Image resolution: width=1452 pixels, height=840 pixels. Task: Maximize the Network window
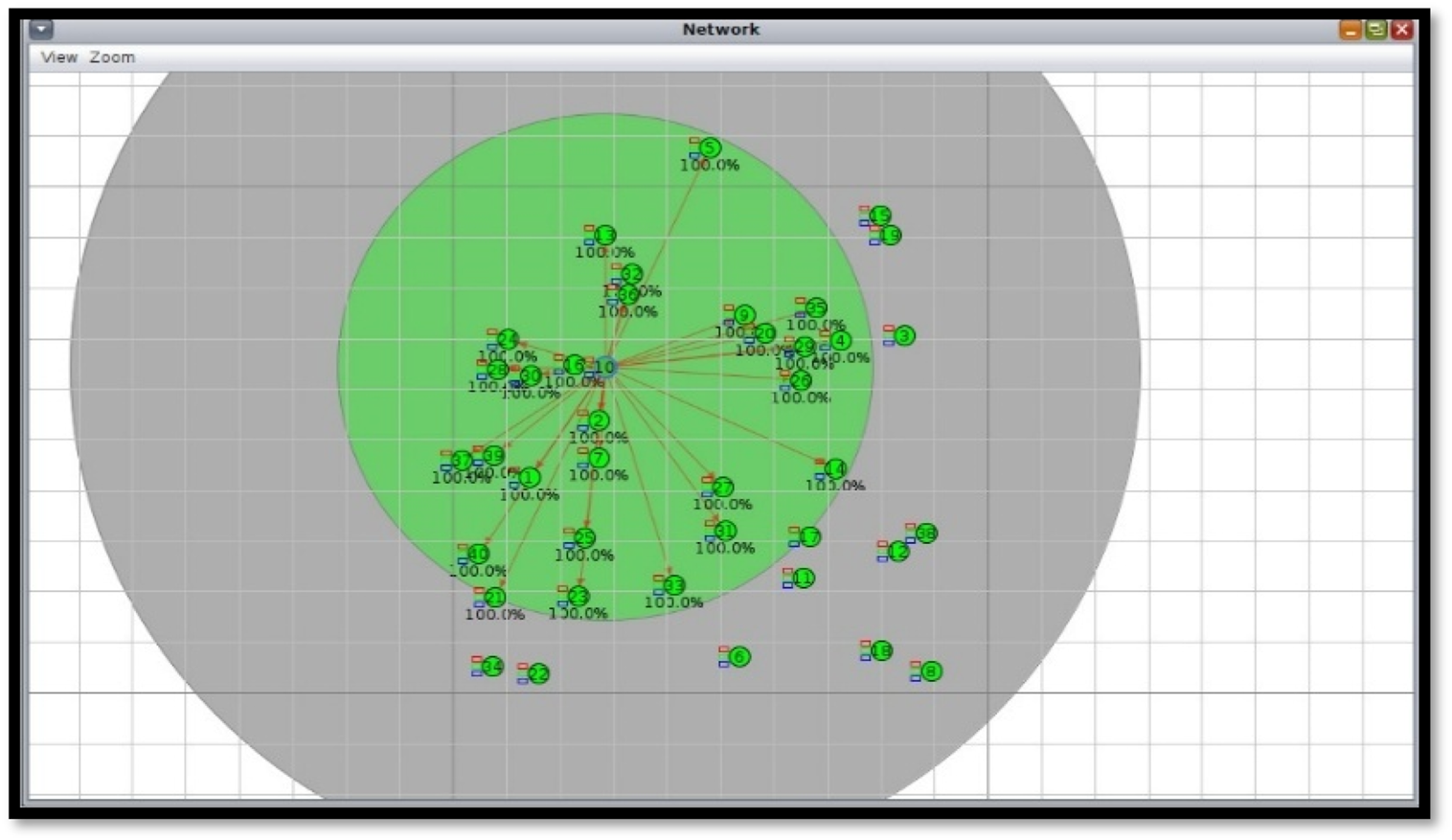[x=1376, y=30]
